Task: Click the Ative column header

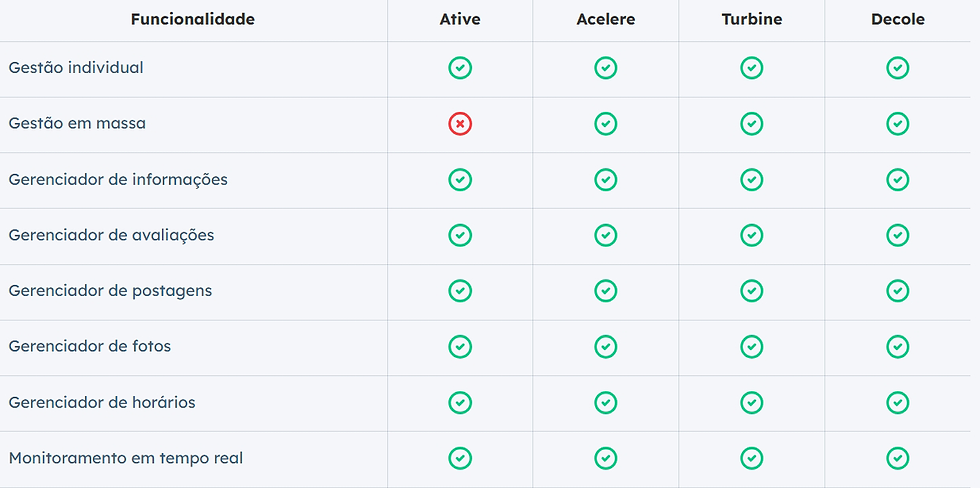Action: click(x=460, y=19)
